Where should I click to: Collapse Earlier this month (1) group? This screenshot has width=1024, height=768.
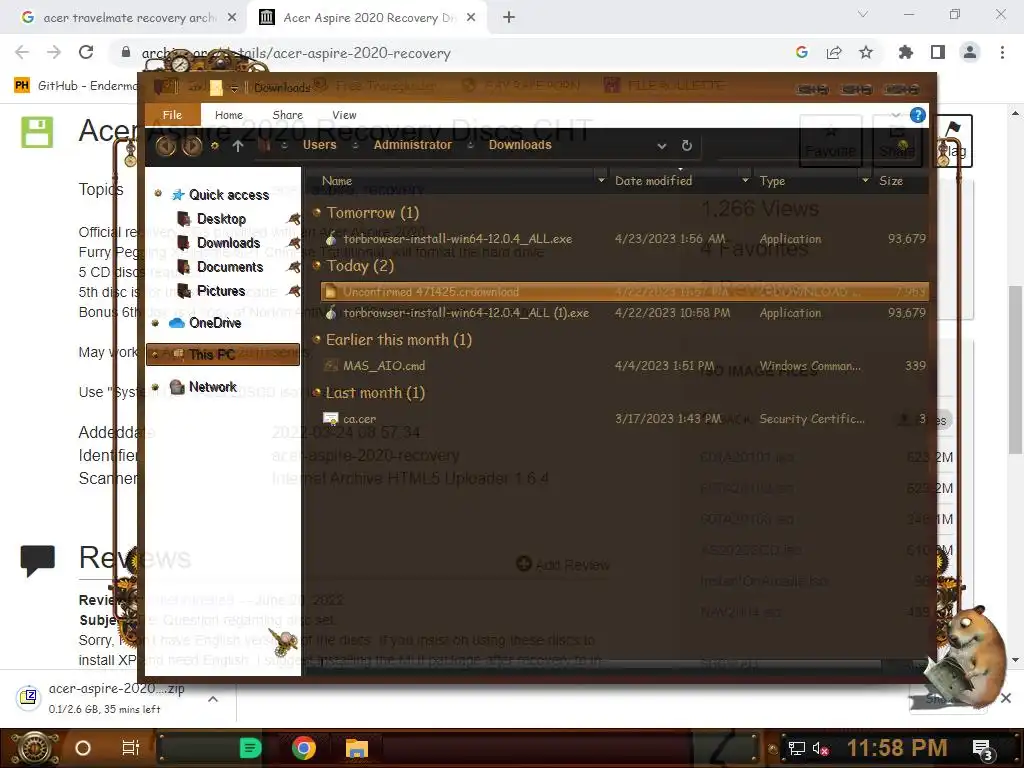[x=317, y=339]
